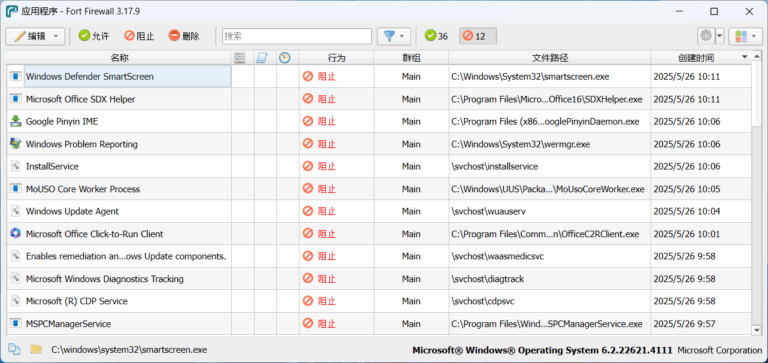
Task: Select the MSPCManagerService name
Action: pos(68,324)
